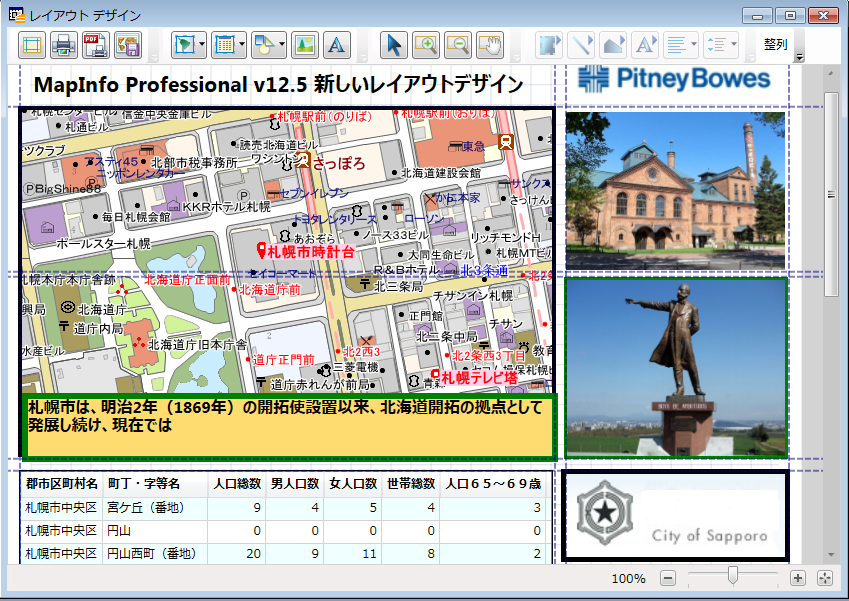Expand the shape tool dropdown arrow
The width and height of the screenshot is (849, 601).
tap(282, 45)
